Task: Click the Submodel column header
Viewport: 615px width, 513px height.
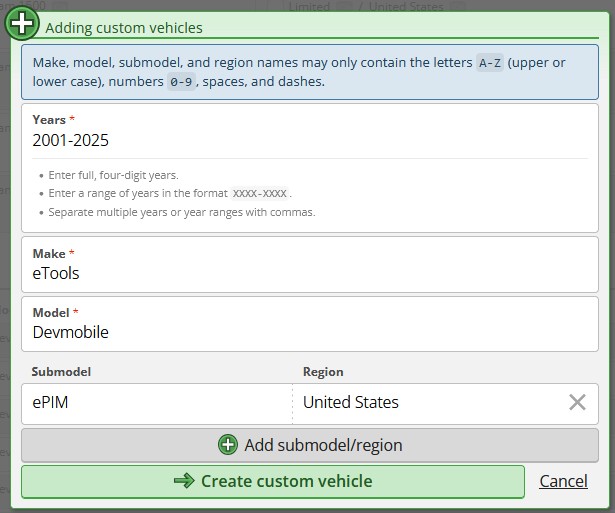Action: point(61,372)
